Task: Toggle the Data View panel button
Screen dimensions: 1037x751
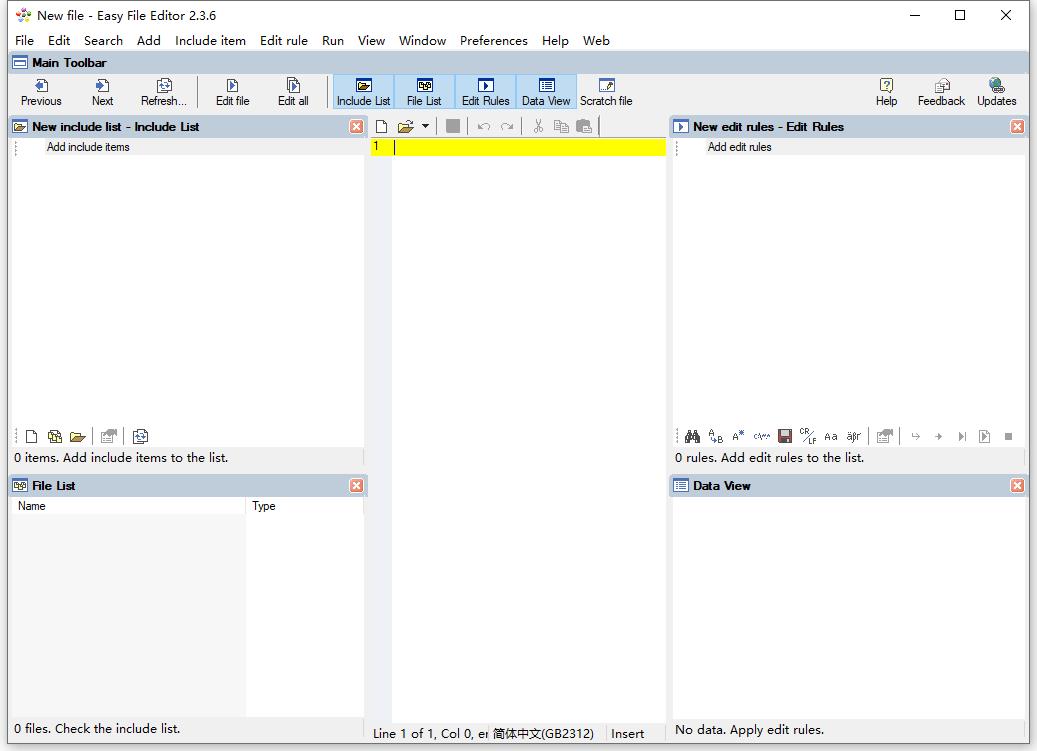Action: (546, 93)
